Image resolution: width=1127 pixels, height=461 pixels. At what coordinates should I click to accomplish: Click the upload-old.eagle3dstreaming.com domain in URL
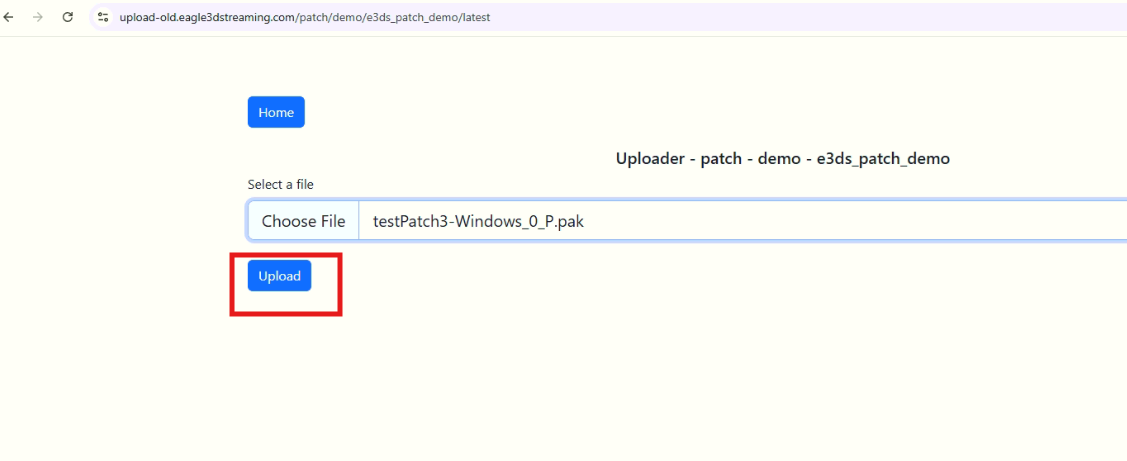(207, 18)
